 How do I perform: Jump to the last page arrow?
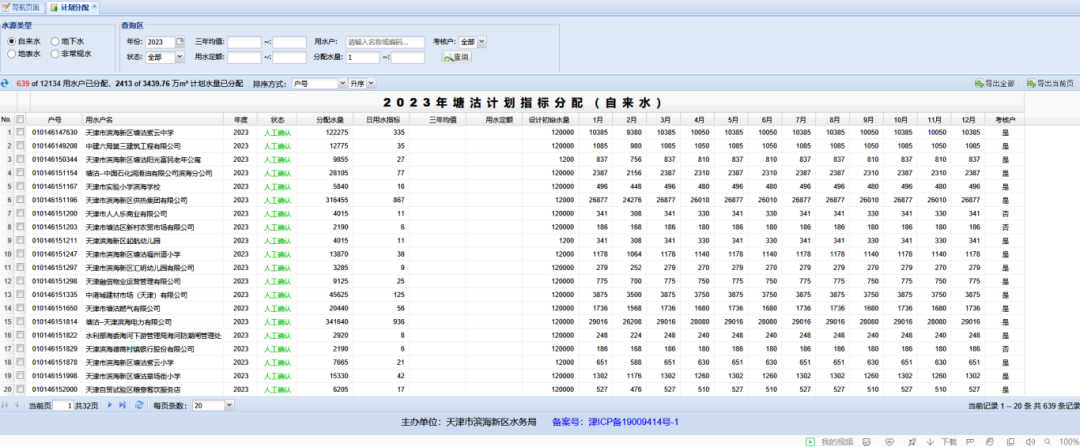pyautogui.click(x=122, y=406)
